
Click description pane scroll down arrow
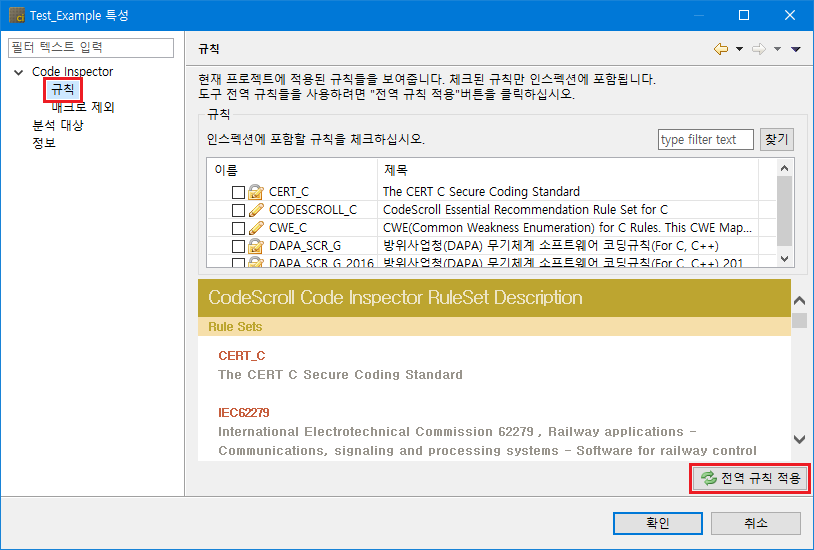799,439
